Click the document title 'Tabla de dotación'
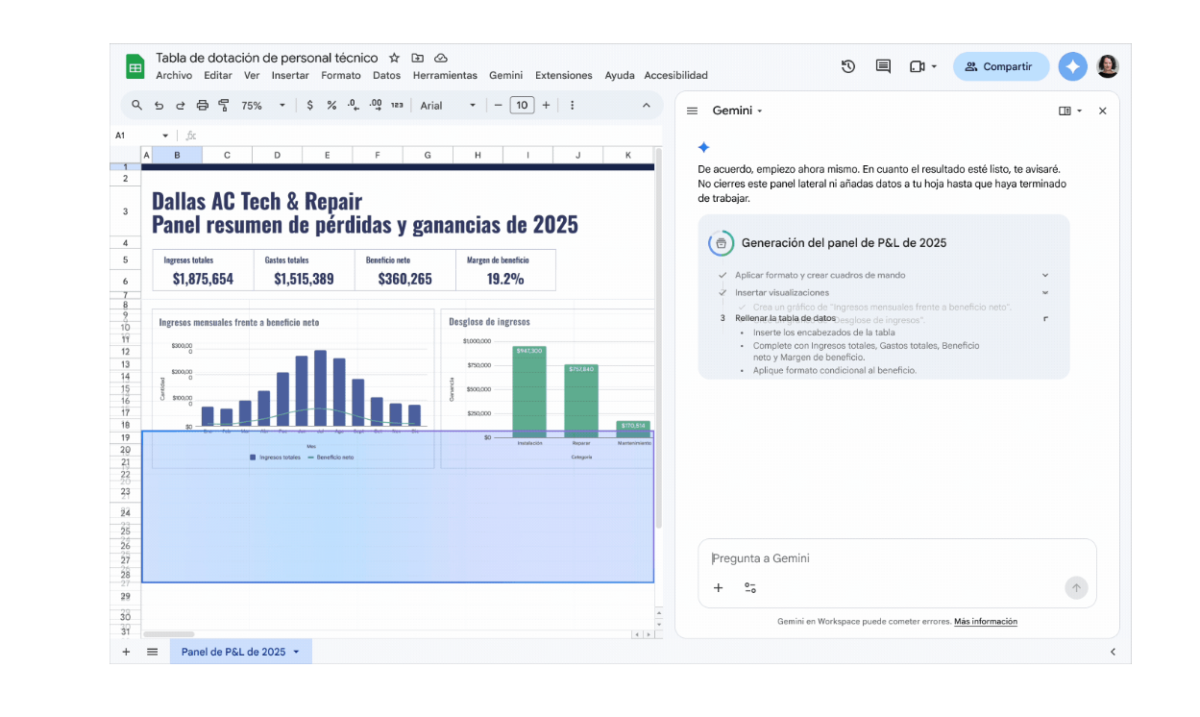Viewport: 1200px width, 717px height. pyautogui.click(x=267, y=58)
